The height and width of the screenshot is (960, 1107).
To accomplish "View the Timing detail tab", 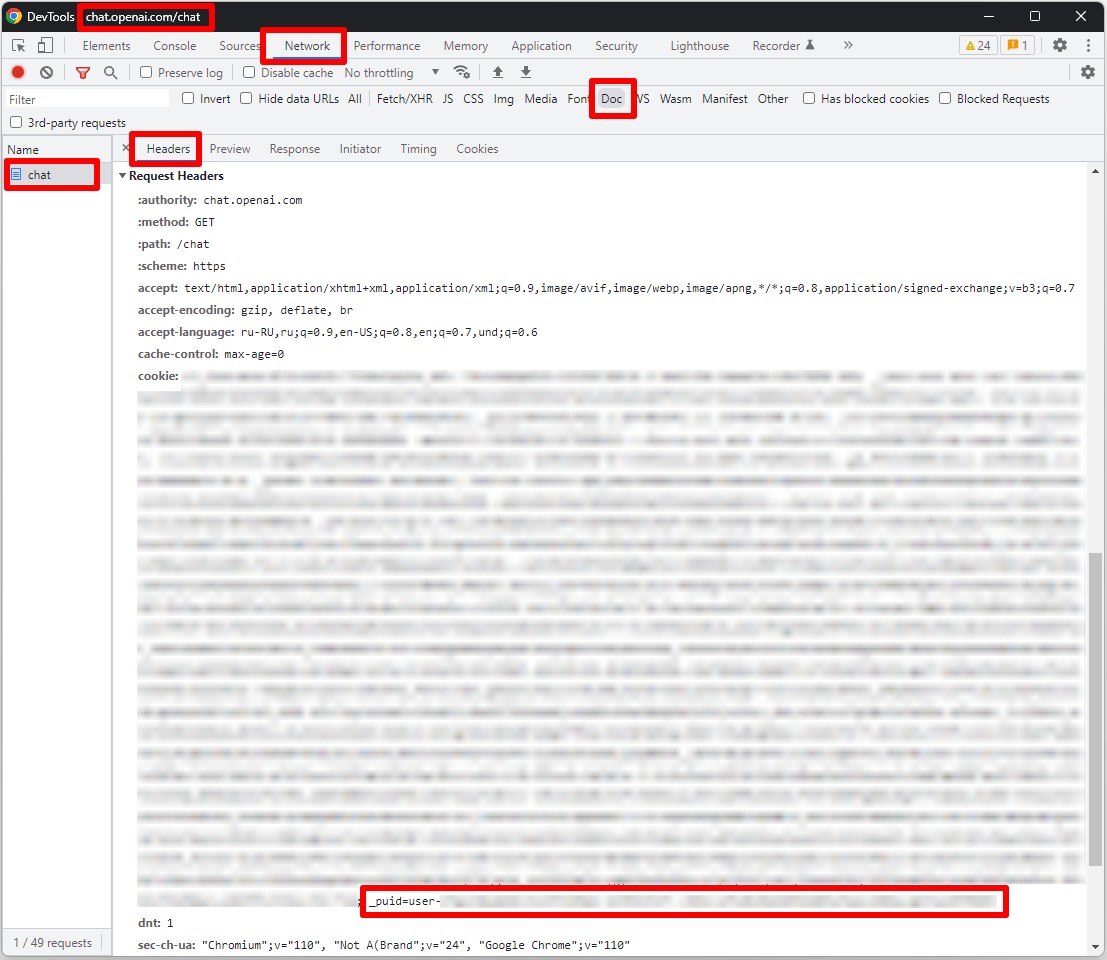I will tap(419, 149).
